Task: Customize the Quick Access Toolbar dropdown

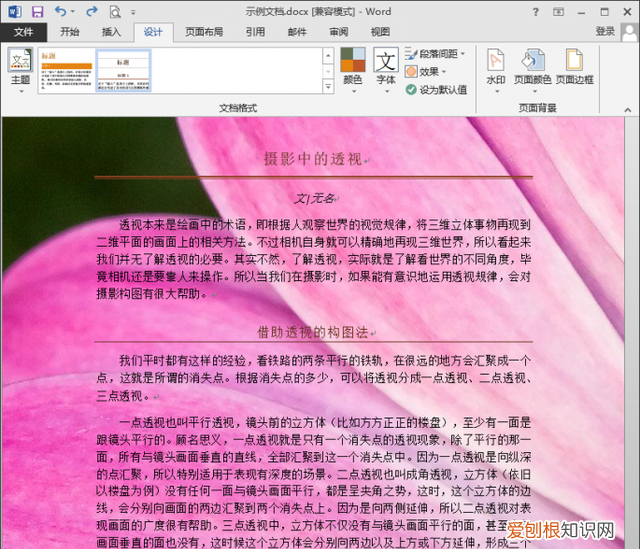Action: (x=133, y=13)
